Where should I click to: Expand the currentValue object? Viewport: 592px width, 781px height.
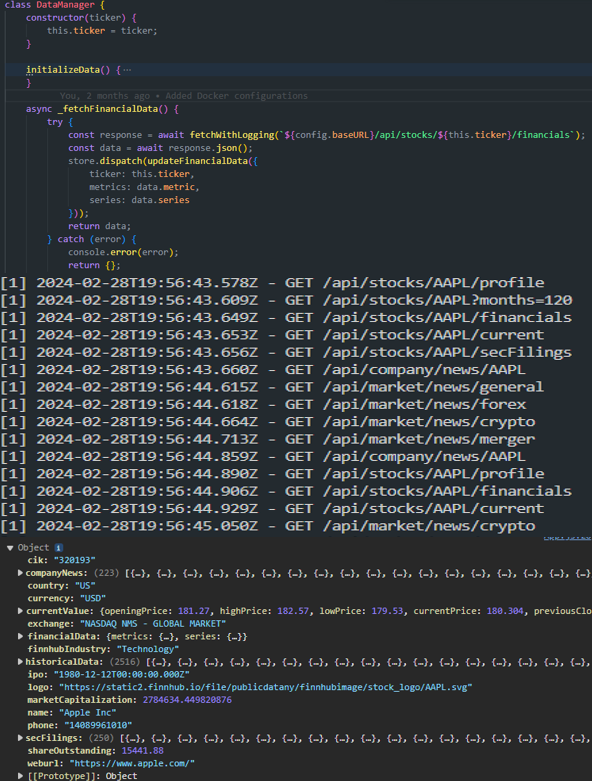[20, 611]
